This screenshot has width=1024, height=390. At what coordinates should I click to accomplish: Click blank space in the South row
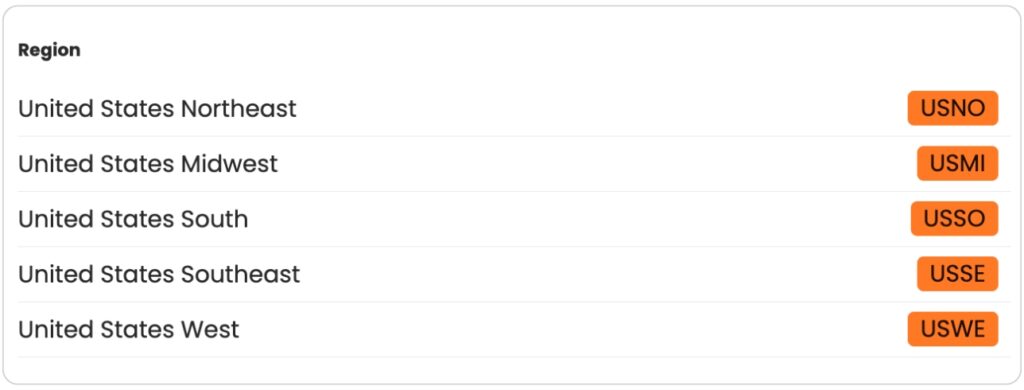pos(581,218)
